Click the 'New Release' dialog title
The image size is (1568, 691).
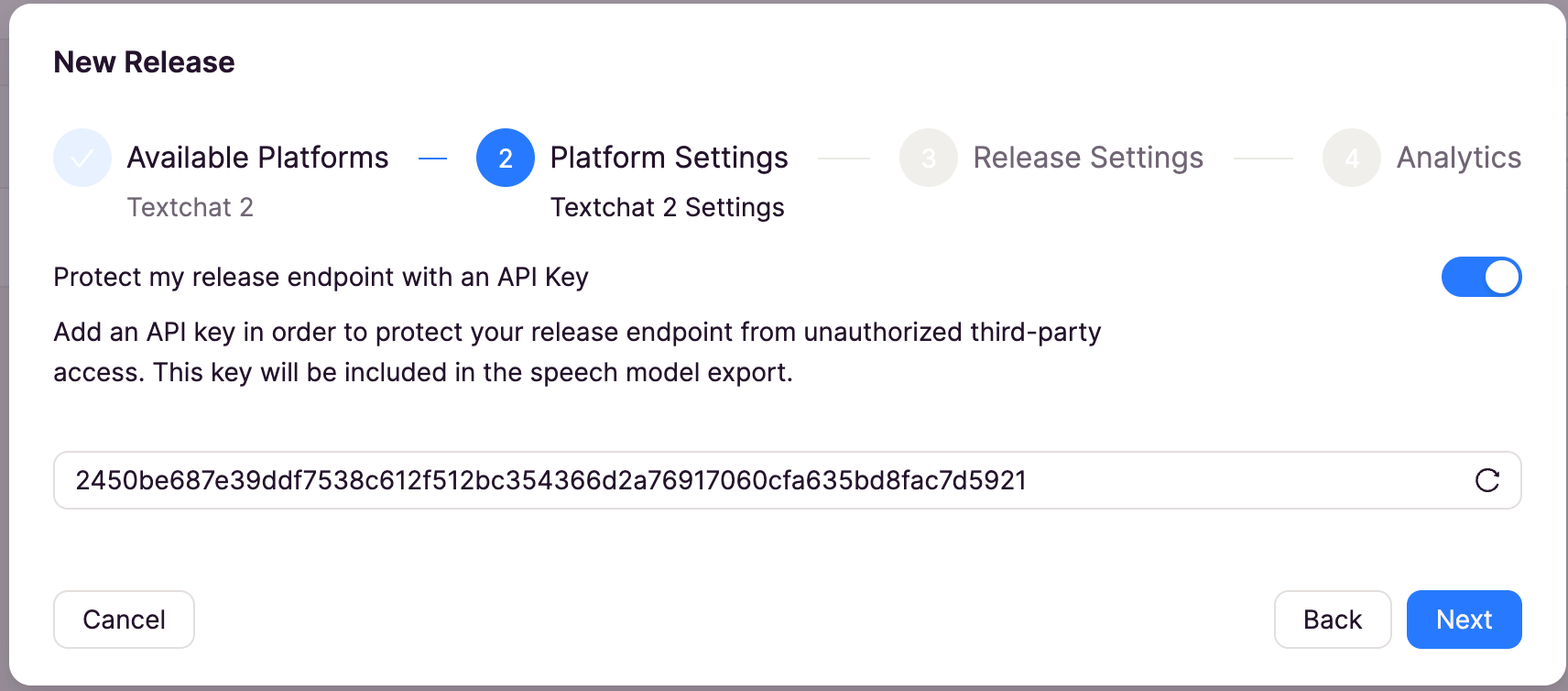pos(144,62)
